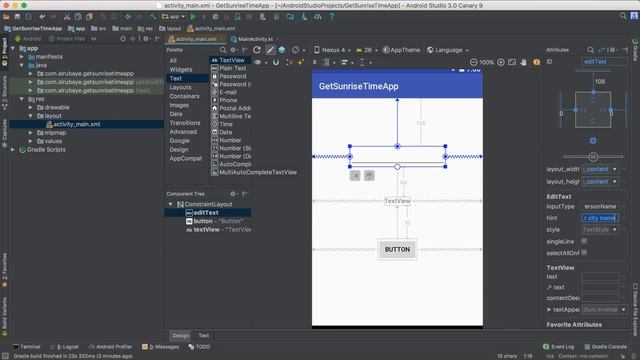Open the Help question mark icon
The width and height of the screenshot is (640, 360).
point(331,17)
